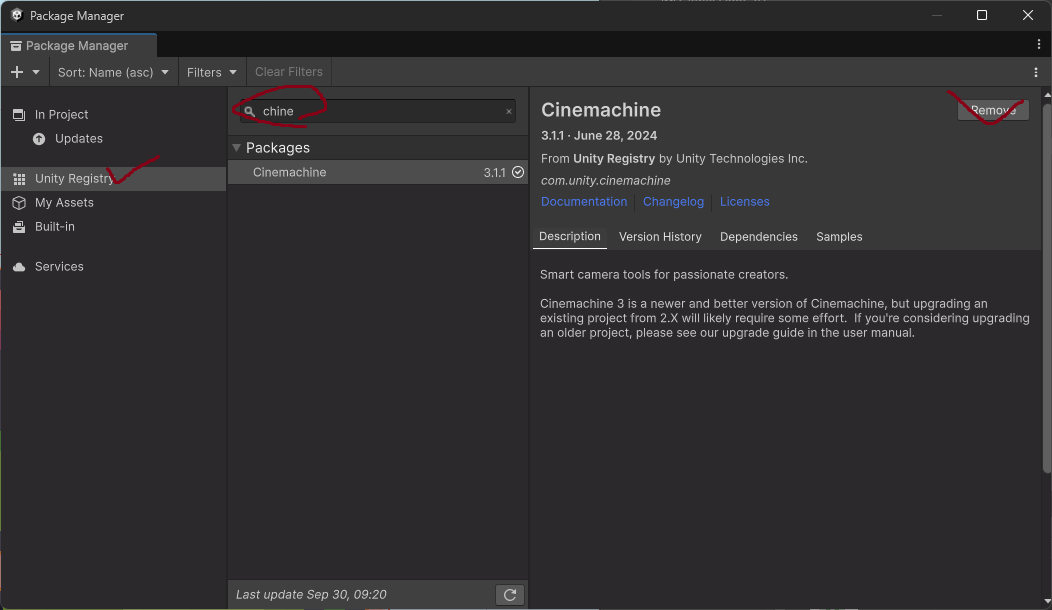The image size is (1052, 610).
Task: Open the Licenses link
Action: point(744,201)
